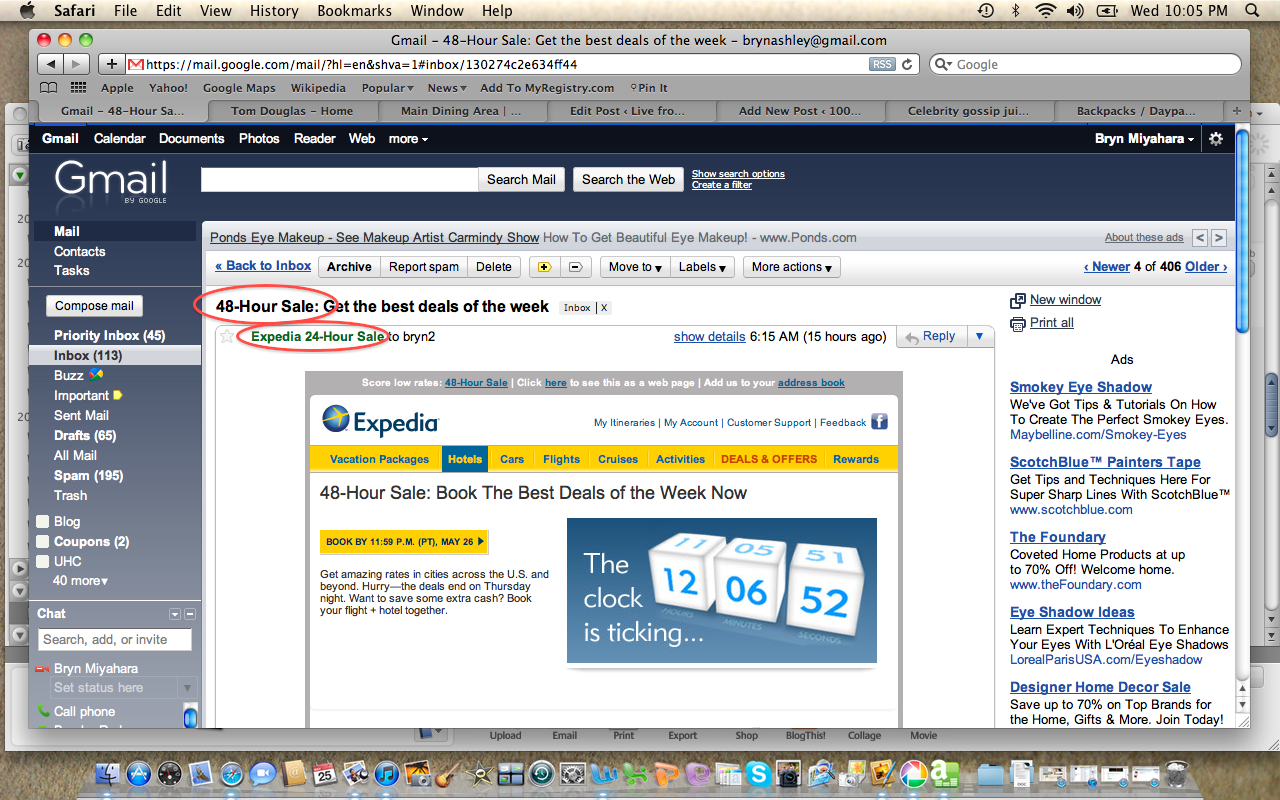The width and height of the screenshot is (1280, 800).
Task: Click the show details link
Action: (709, 337)
